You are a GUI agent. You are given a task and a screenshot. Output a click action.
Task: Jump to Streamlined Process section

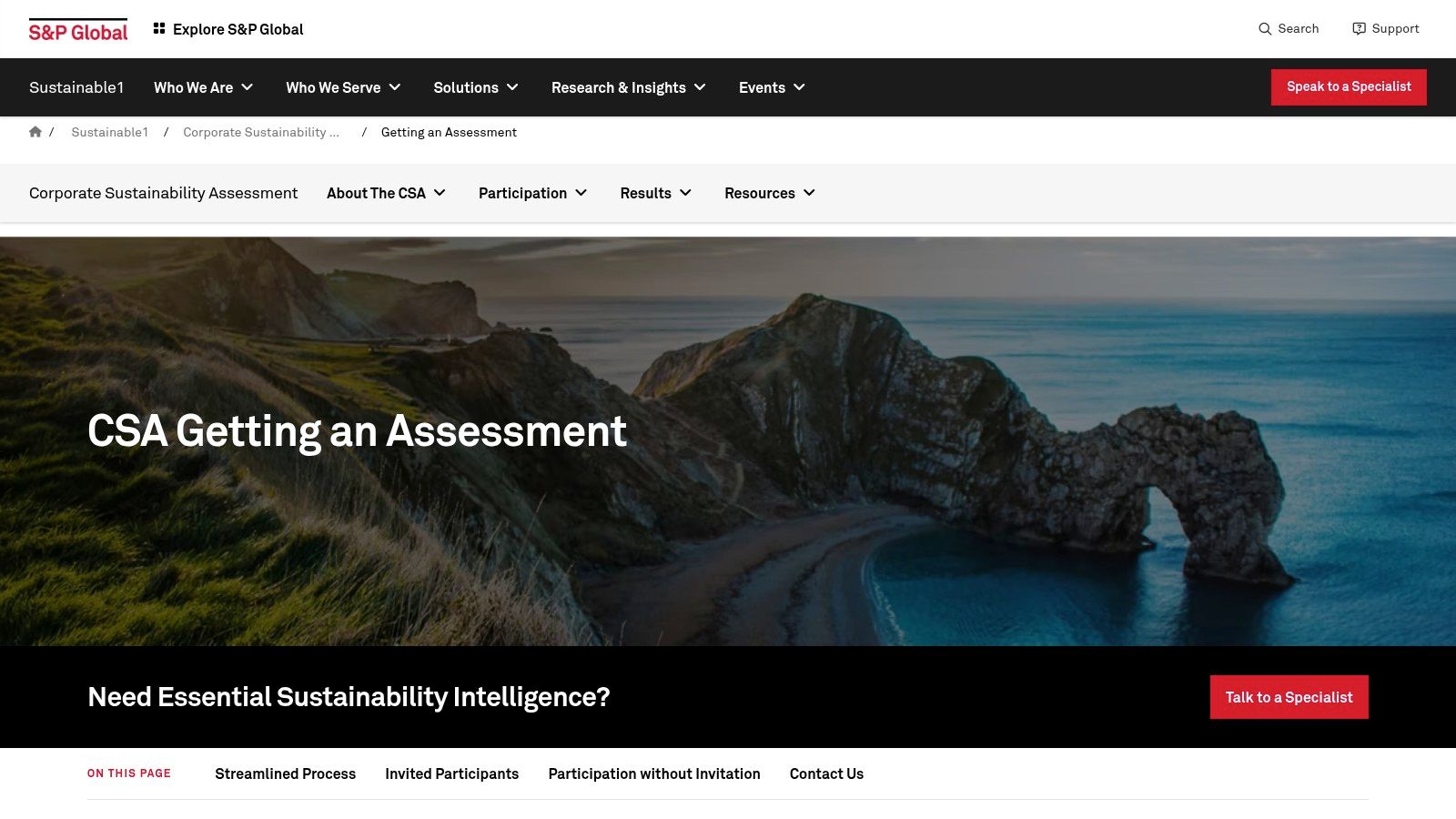coord(285,773)
